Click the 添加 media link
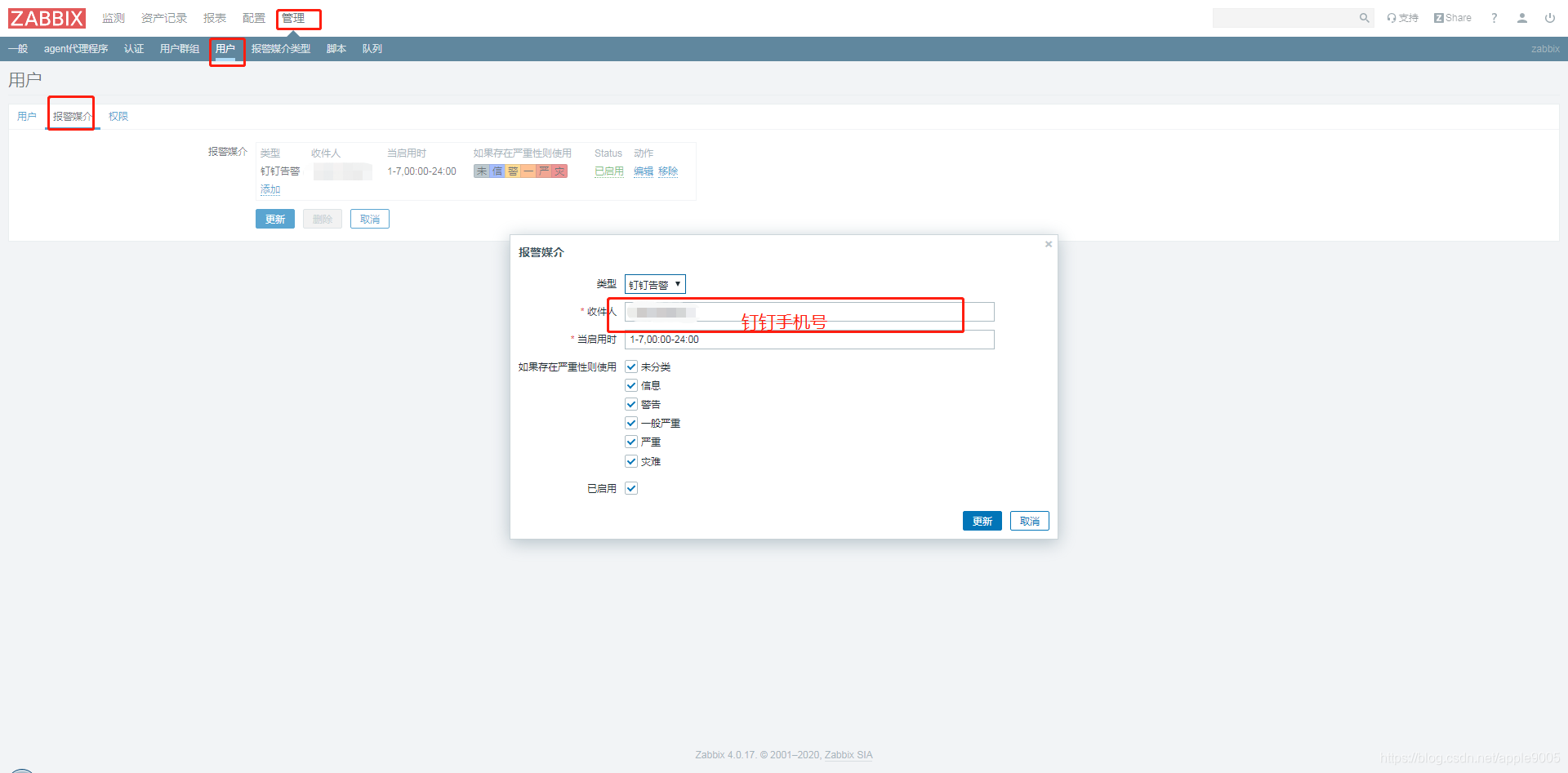Image resolution: width=1568 pixels, height=773 pixels. coord(270,189)
